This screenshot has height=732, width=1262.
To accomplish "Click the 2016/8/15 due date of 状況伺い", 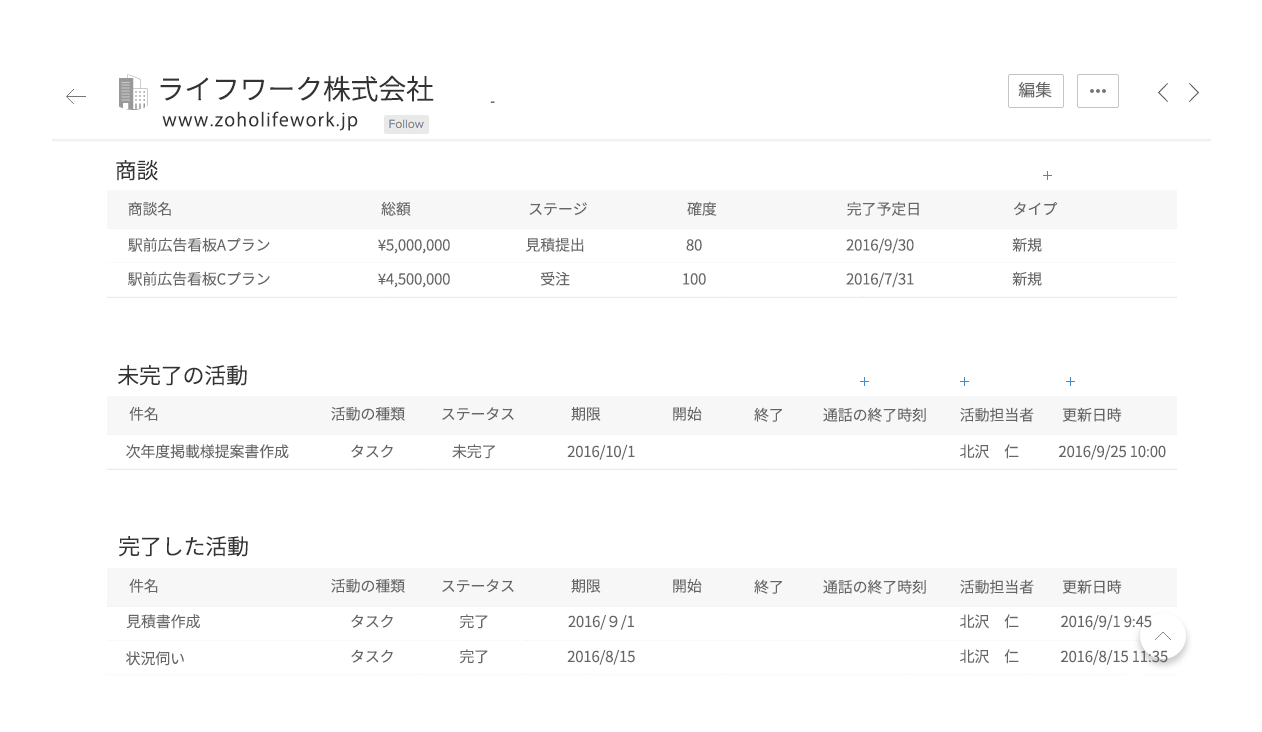I will pyautogui.click(x=601, y=656).
